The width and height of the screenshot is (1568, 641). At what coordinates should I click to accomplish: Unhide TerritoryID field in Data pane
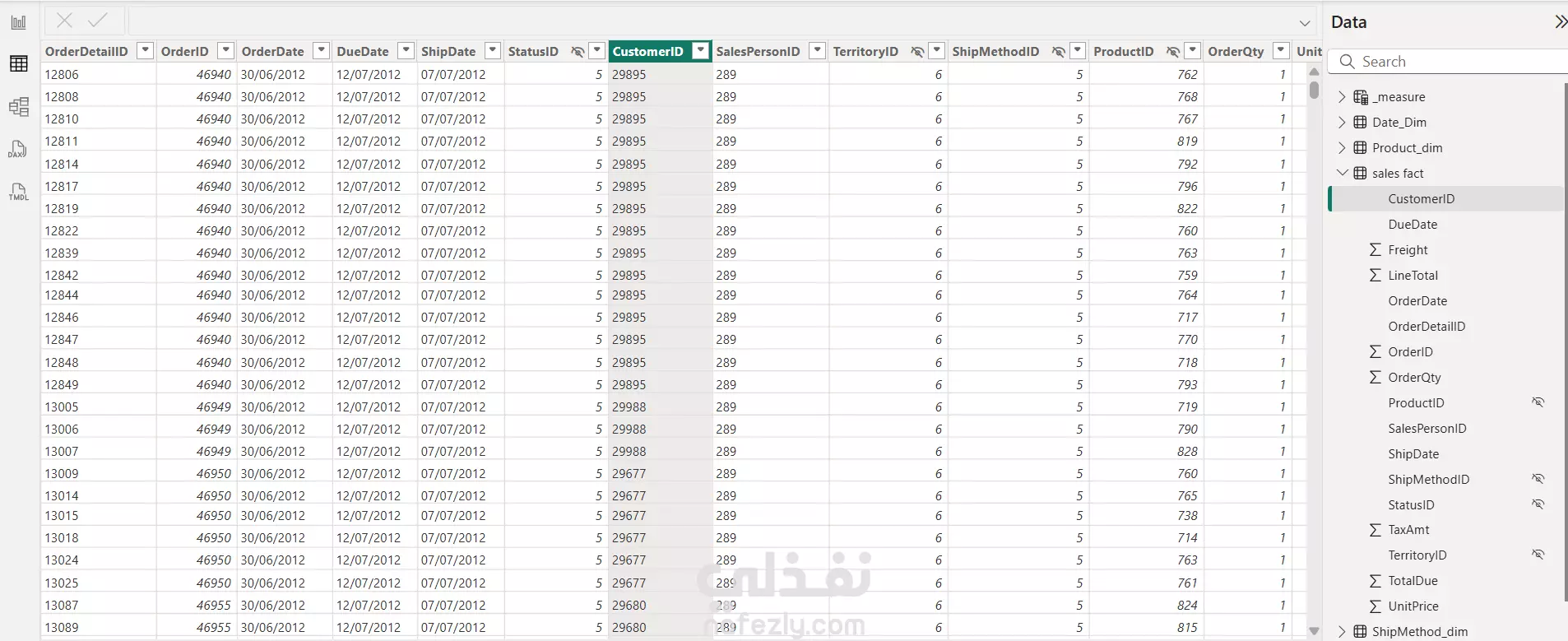click(1538, 555)
